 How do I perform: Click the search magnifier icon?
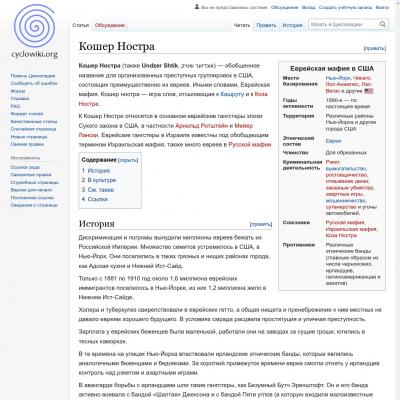383,24
